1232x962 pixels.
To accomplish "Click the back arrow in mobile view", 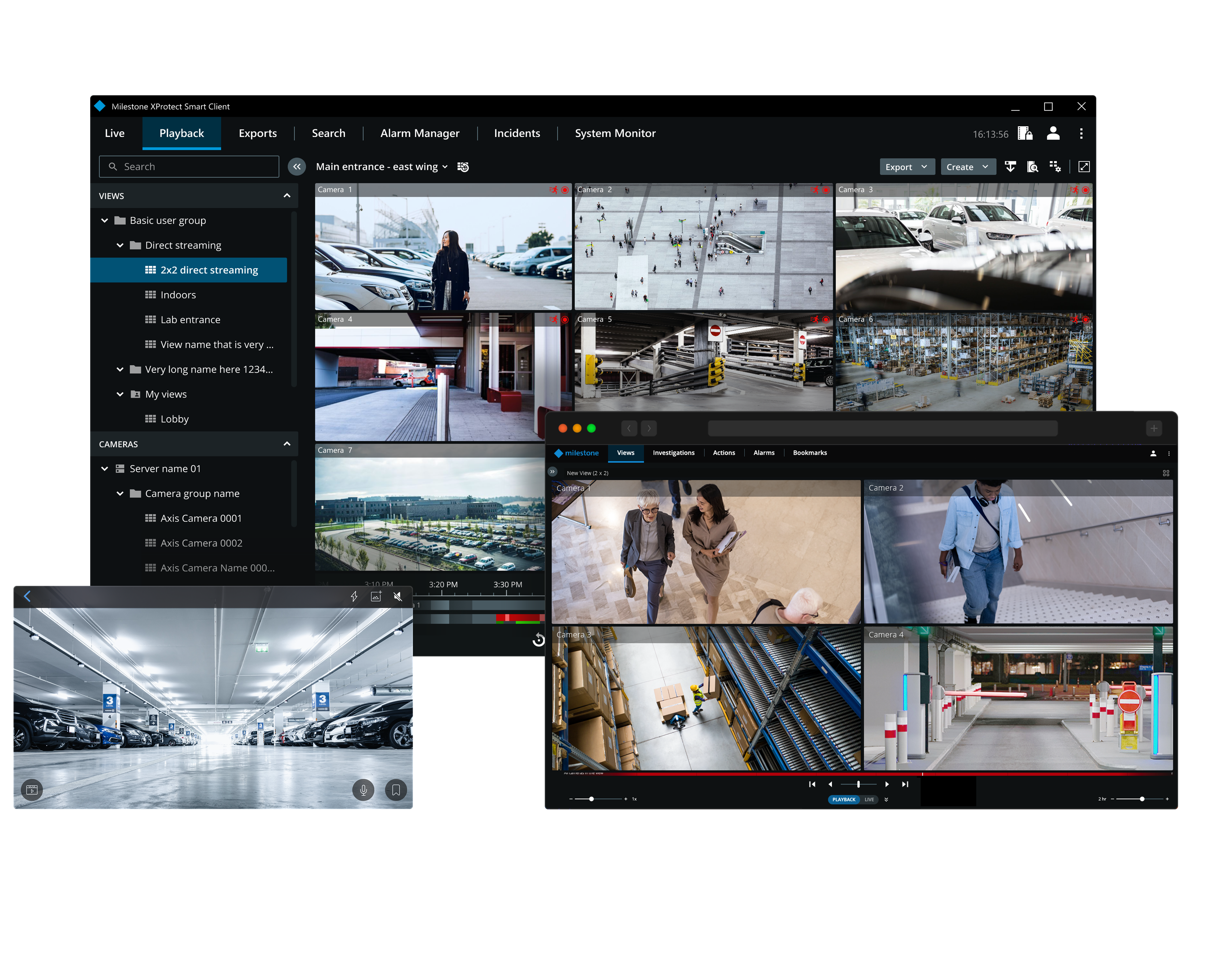I will 27,596.
